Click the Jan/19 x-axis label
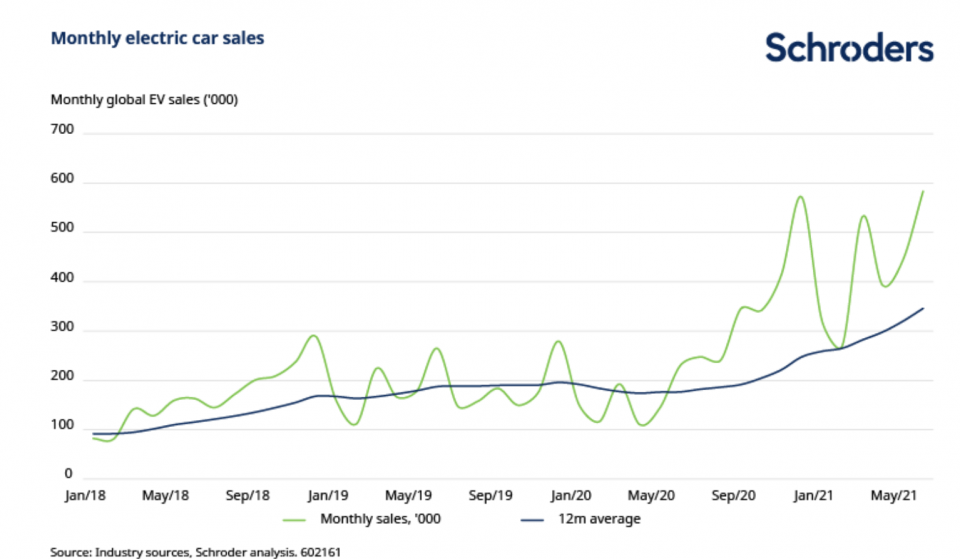960x559 pixels. tap(326, 495)
